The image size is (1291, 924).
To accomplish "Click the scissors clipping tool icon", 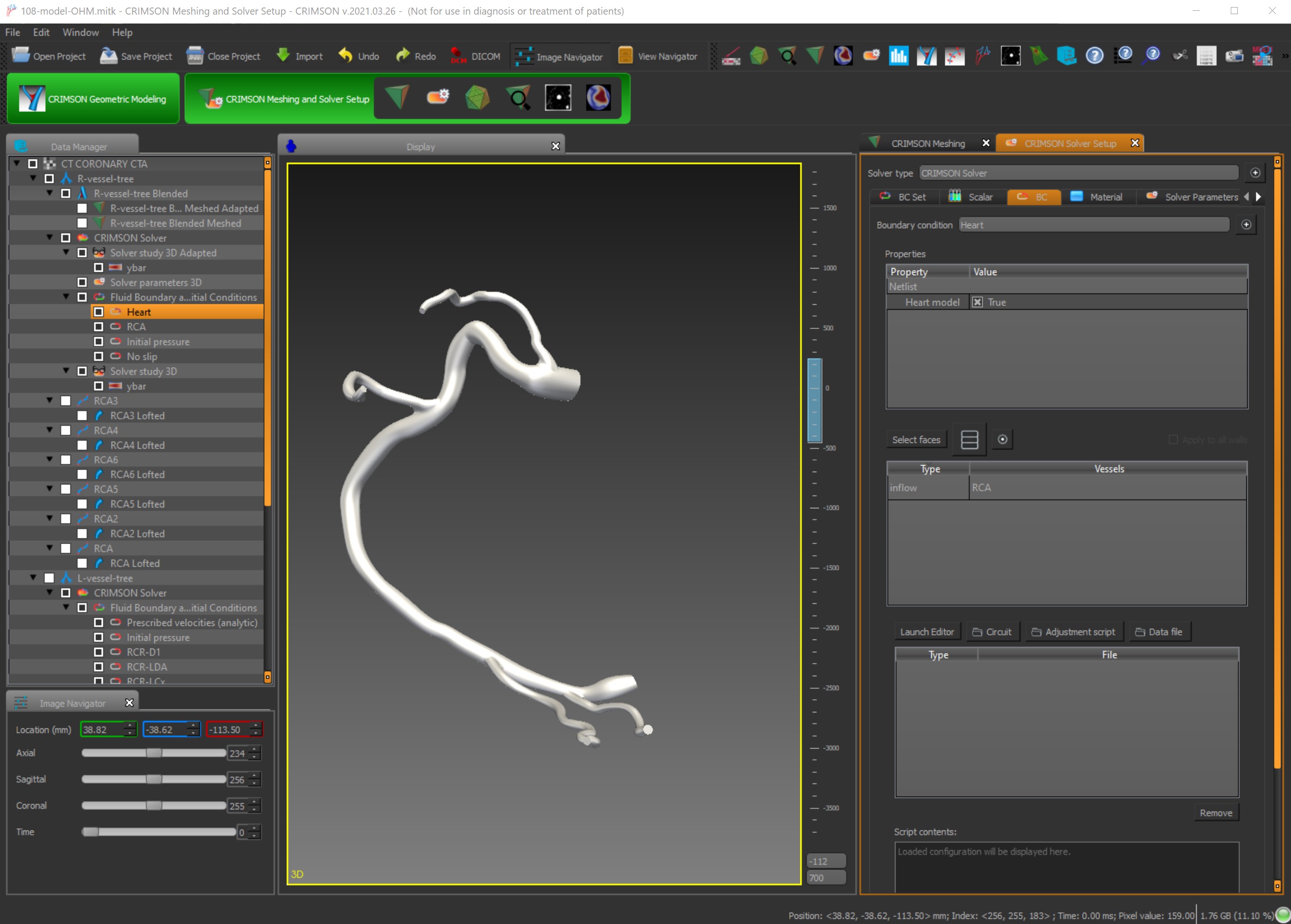I will point(1180,56).
